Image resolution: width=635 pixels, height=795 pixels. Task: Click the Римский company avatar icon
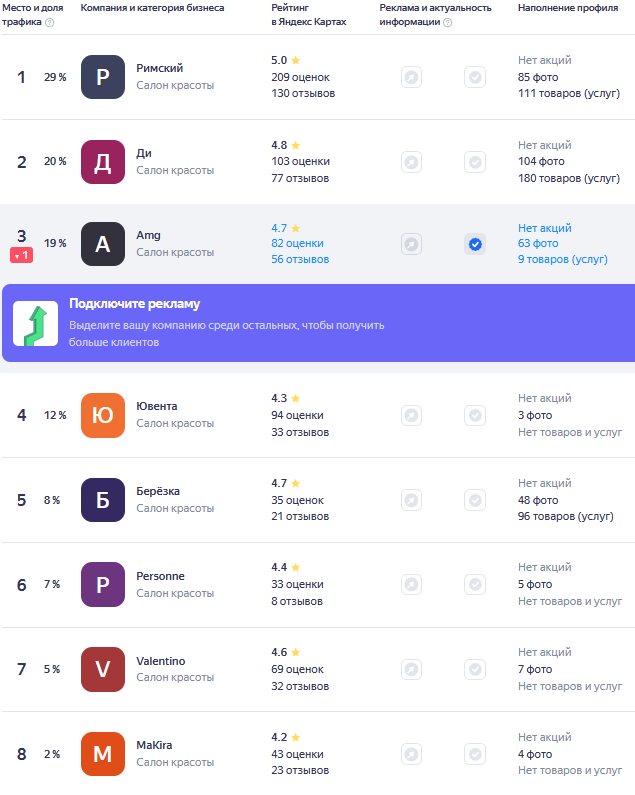(103, 77)
